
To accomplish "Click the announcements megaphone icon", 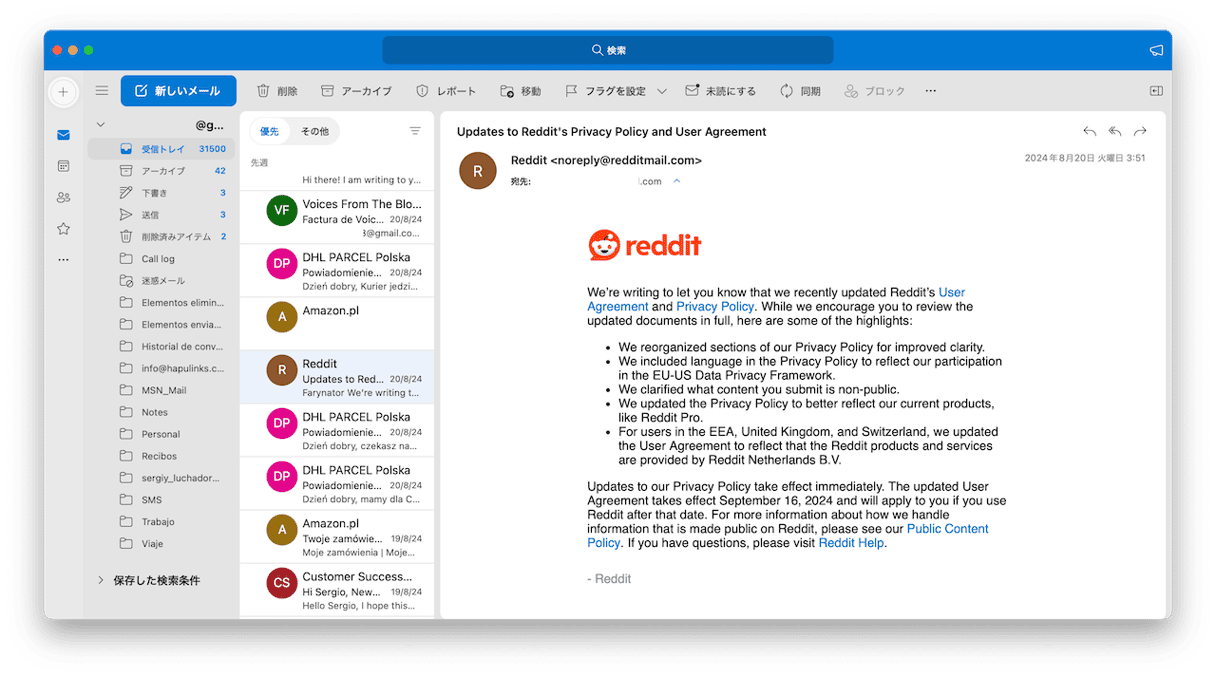I will click(1156, 50).
